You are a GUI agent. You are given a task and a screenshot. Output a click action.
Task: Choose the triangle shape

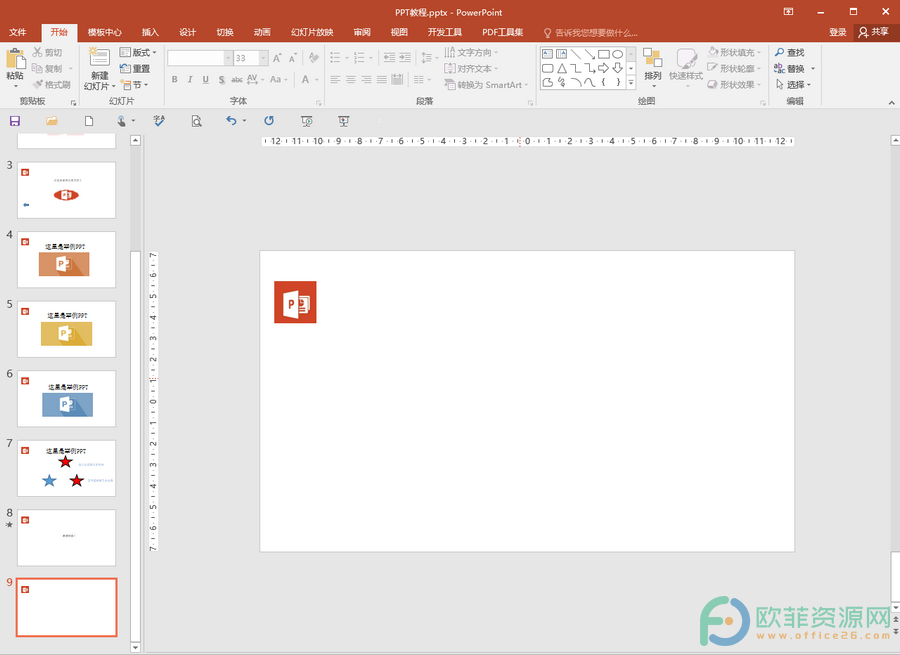pyautogui.click(x=561, y=68)
